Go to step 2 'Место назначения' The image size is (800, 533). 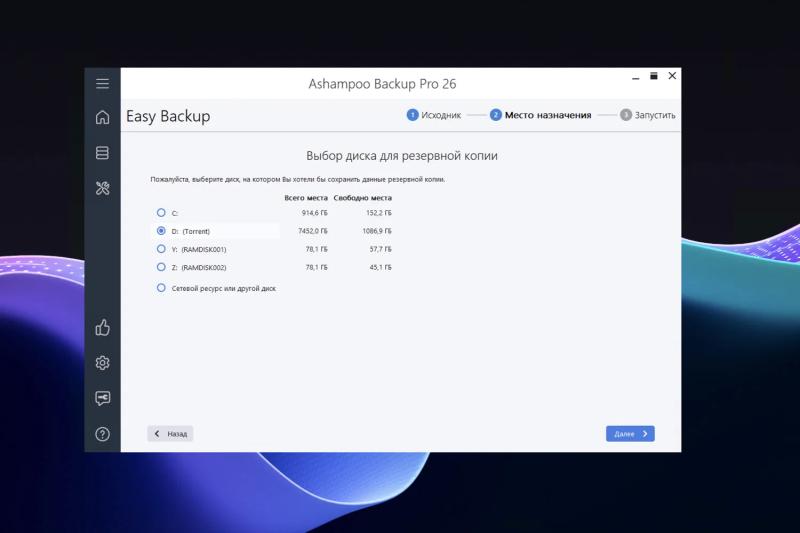pyautogui.click(x=540, y=115)
